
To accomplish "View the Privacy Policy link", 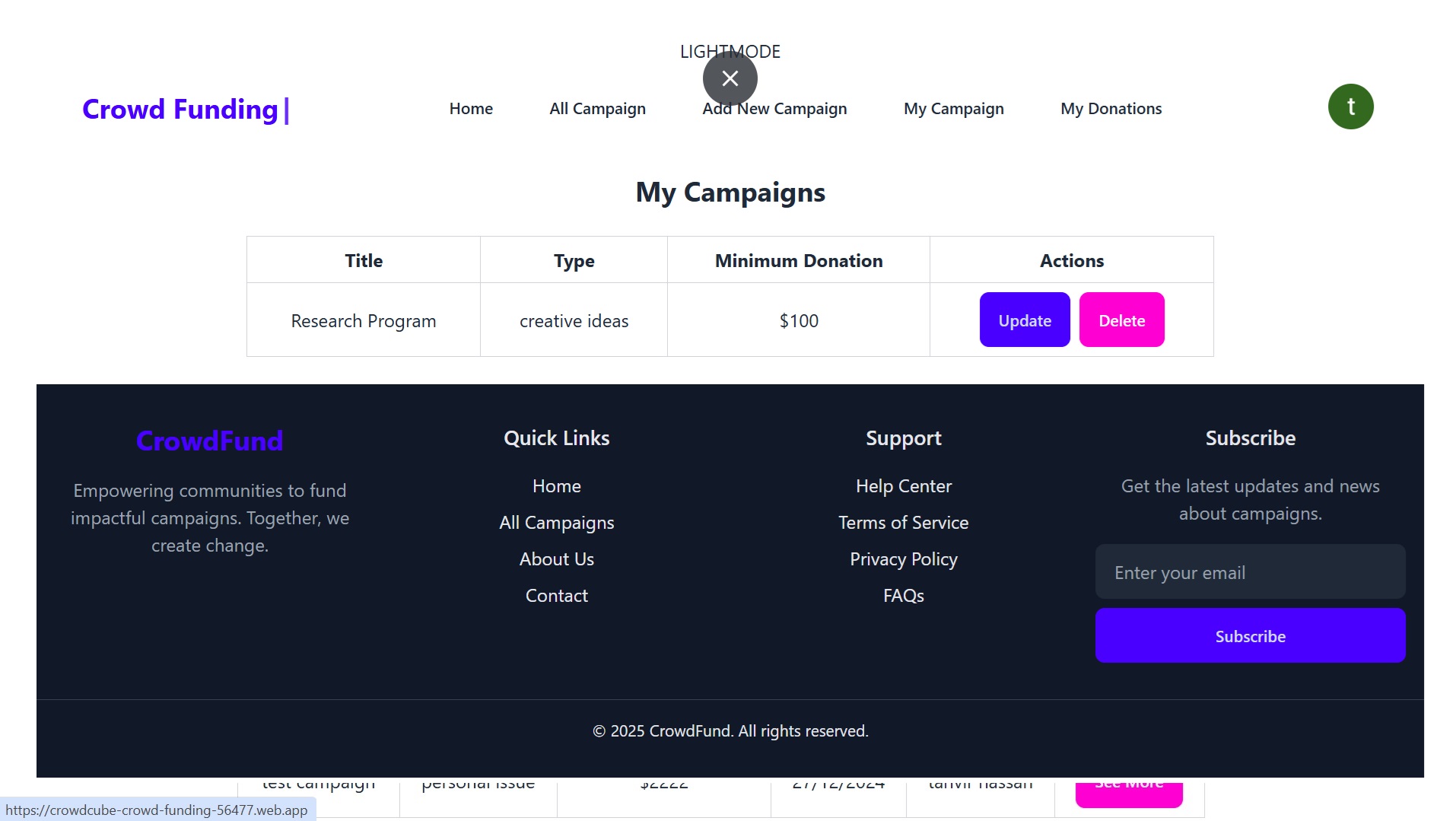I will (x=903, y=559).
